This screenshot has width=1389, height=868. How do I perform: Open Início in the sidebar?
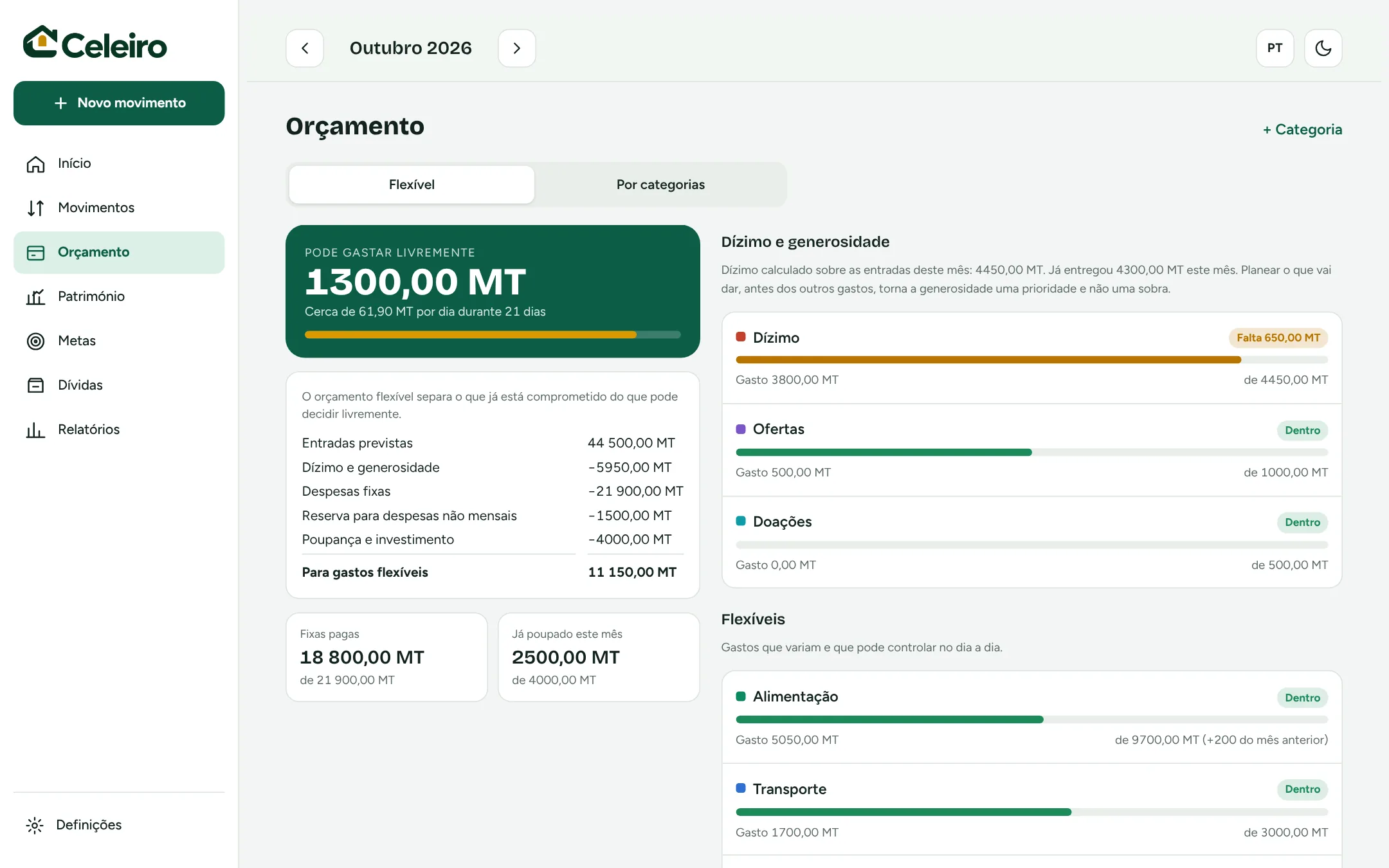tap(119, 164)
